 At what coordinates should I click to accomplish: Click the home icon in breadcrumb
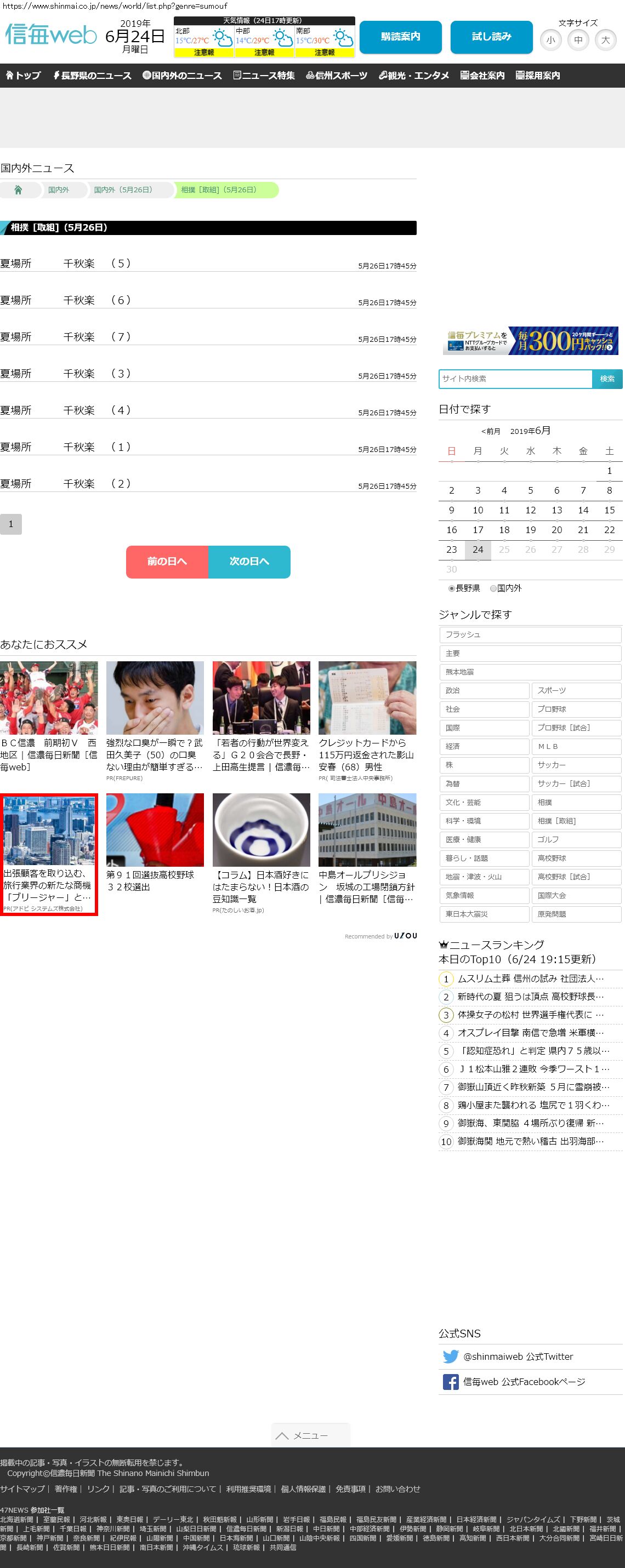18,190
